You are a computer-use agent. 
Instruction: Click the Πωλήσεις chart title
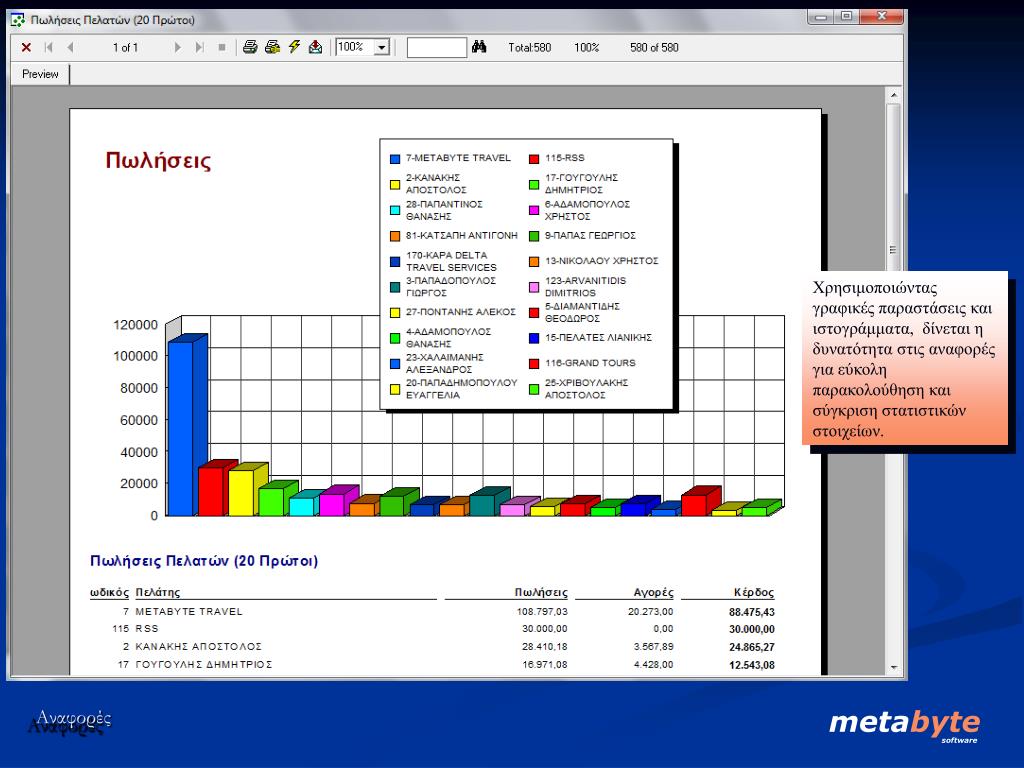[x=158, y=161]
